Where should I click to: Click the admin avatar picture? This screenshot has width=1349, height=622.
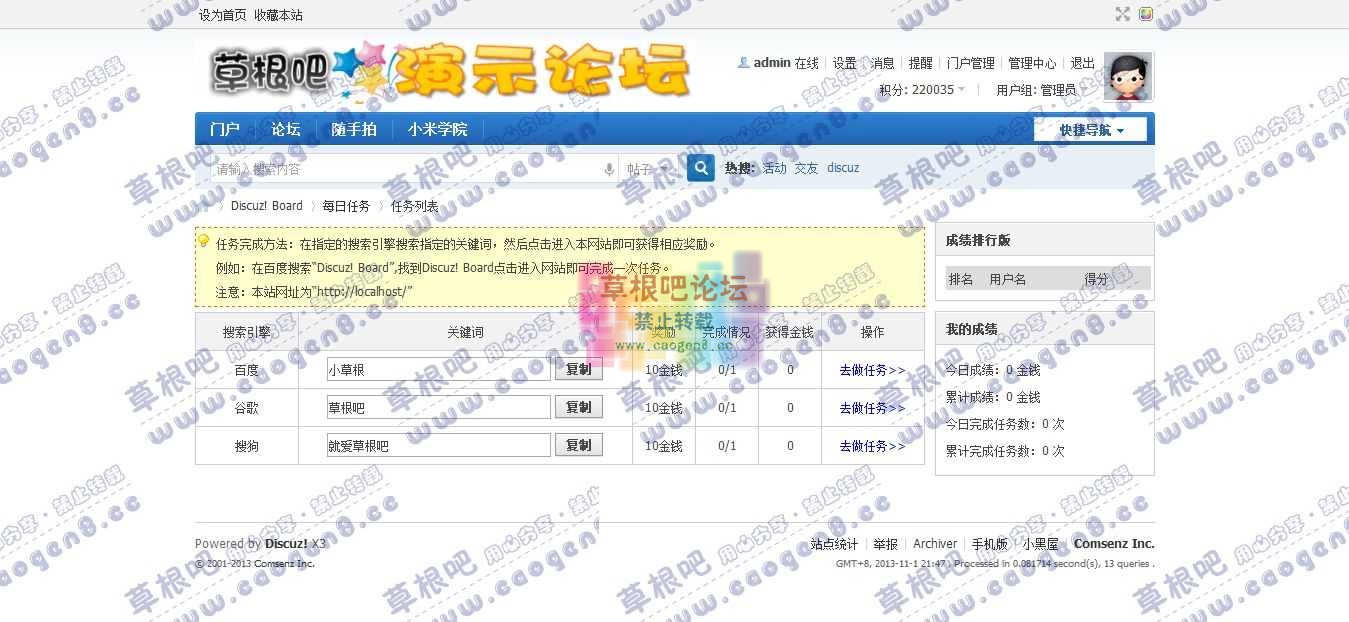pyautogui.click(x=1128, y=75)
